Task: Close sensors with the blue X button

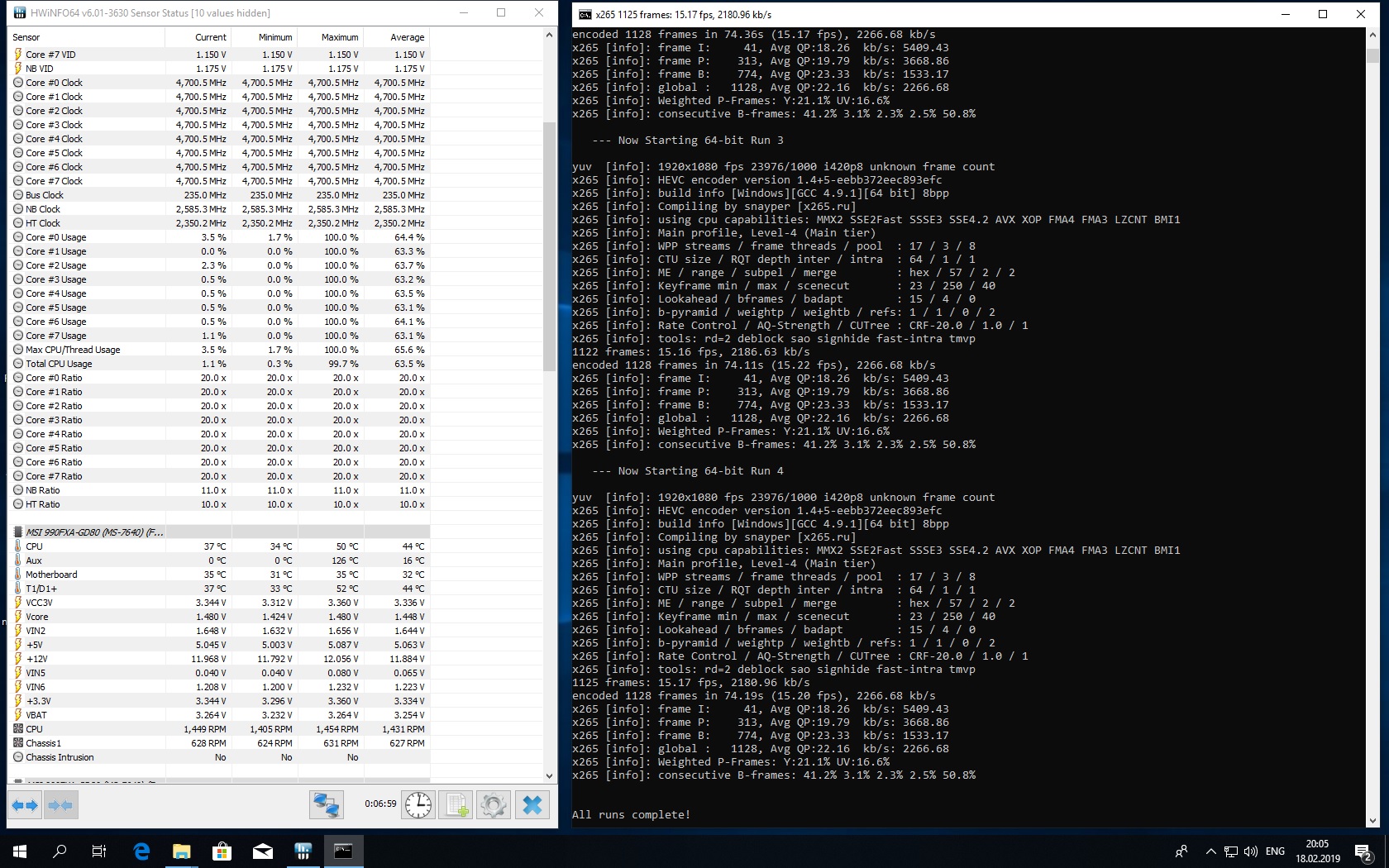Action: pos(532,804)
